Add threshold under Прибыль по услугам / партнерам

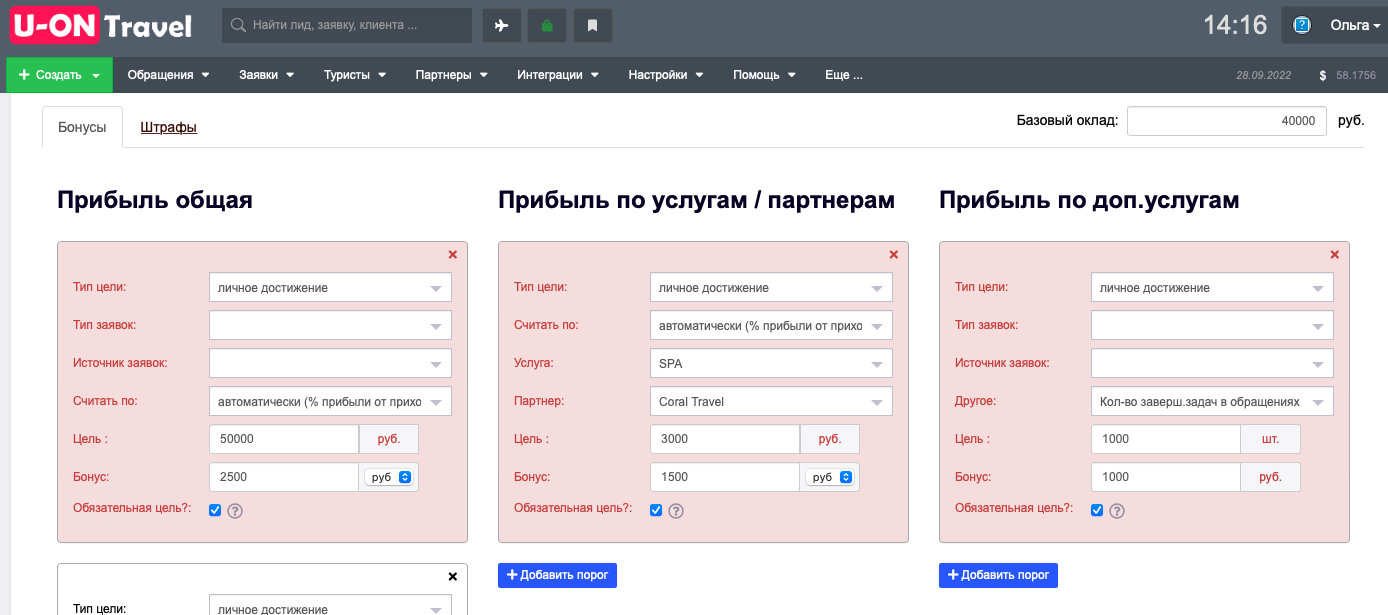coord(557,575)
